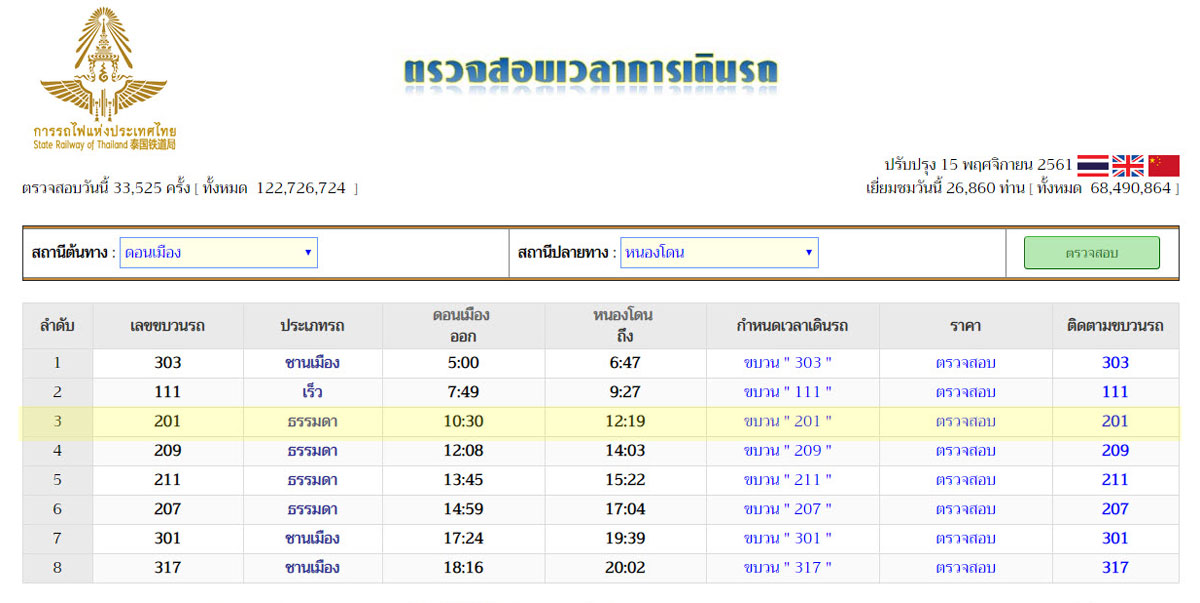Open timetable link ขบวน " 209 "
Screen dimensions: 1200x603
788,451
